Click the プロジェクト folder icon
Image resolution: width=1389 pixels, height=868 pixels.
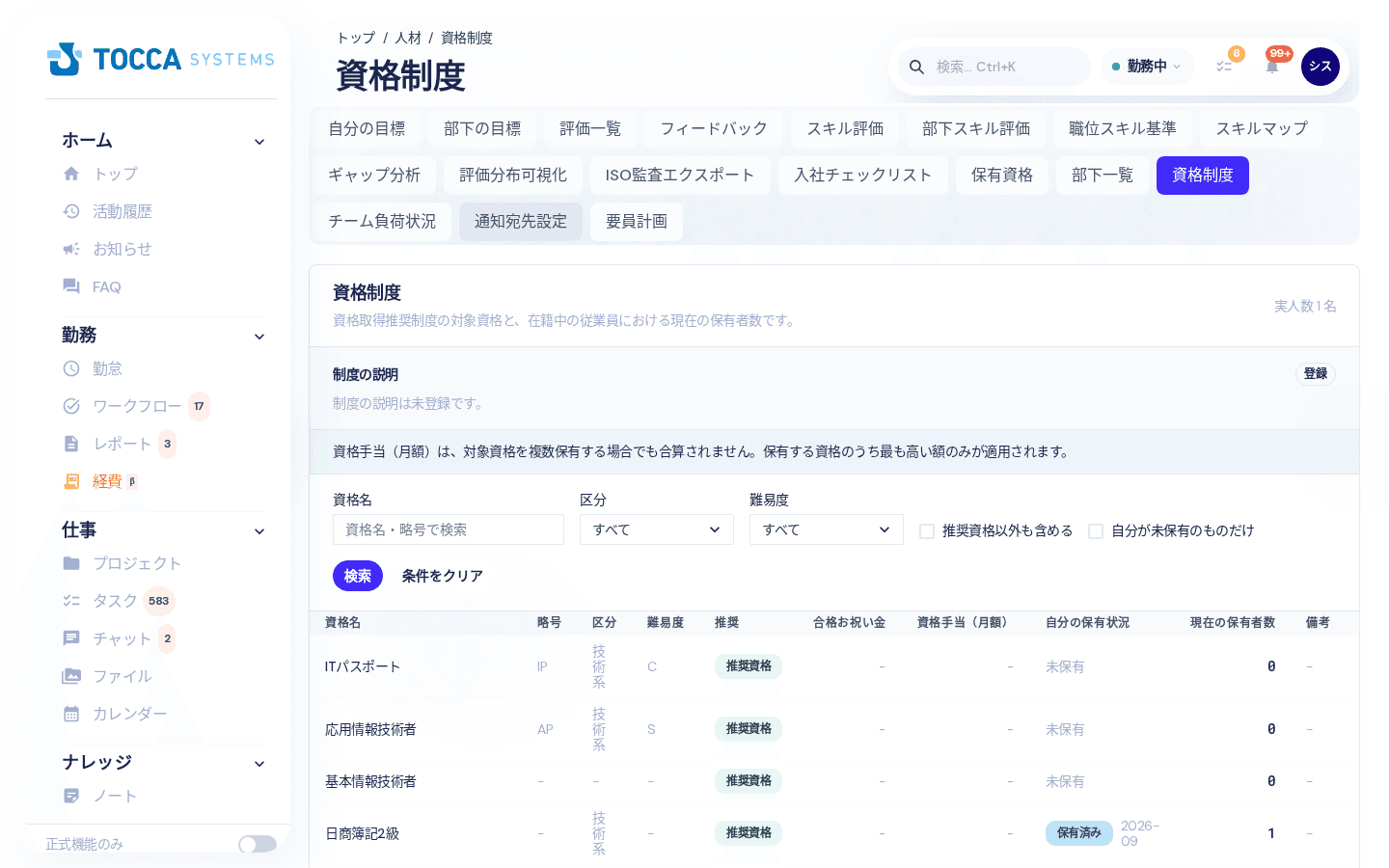click(x=71, y=563)
